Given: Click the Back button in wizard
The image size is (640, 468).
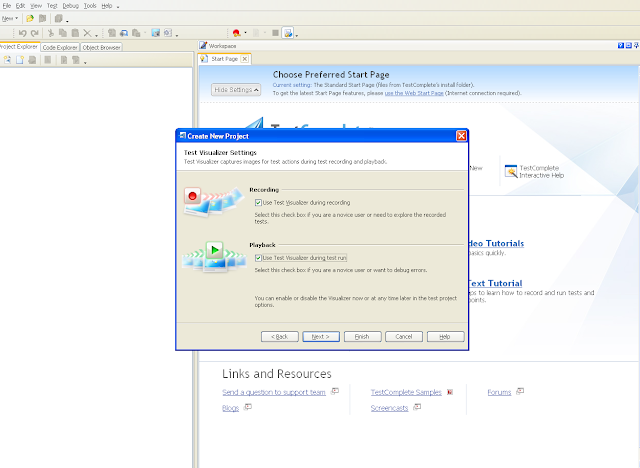Looking at the screenshot, I should (280, 337).
